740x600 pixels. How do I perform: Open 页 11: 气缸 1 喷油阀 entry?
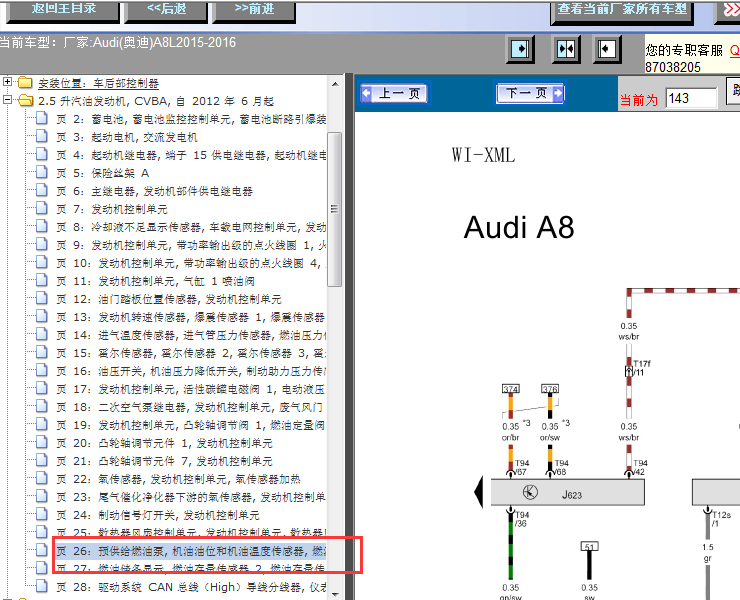click(155, 281)
